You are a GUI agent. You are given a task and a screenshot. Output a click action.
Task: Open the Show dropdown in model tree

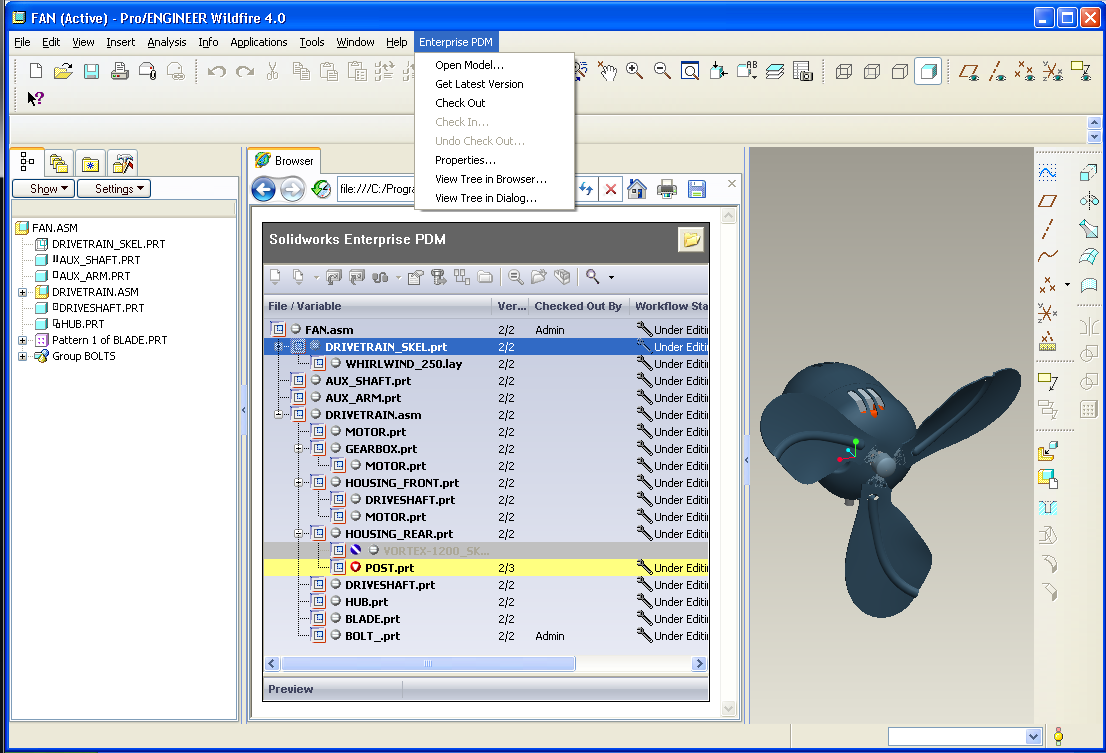coord(44,188)
